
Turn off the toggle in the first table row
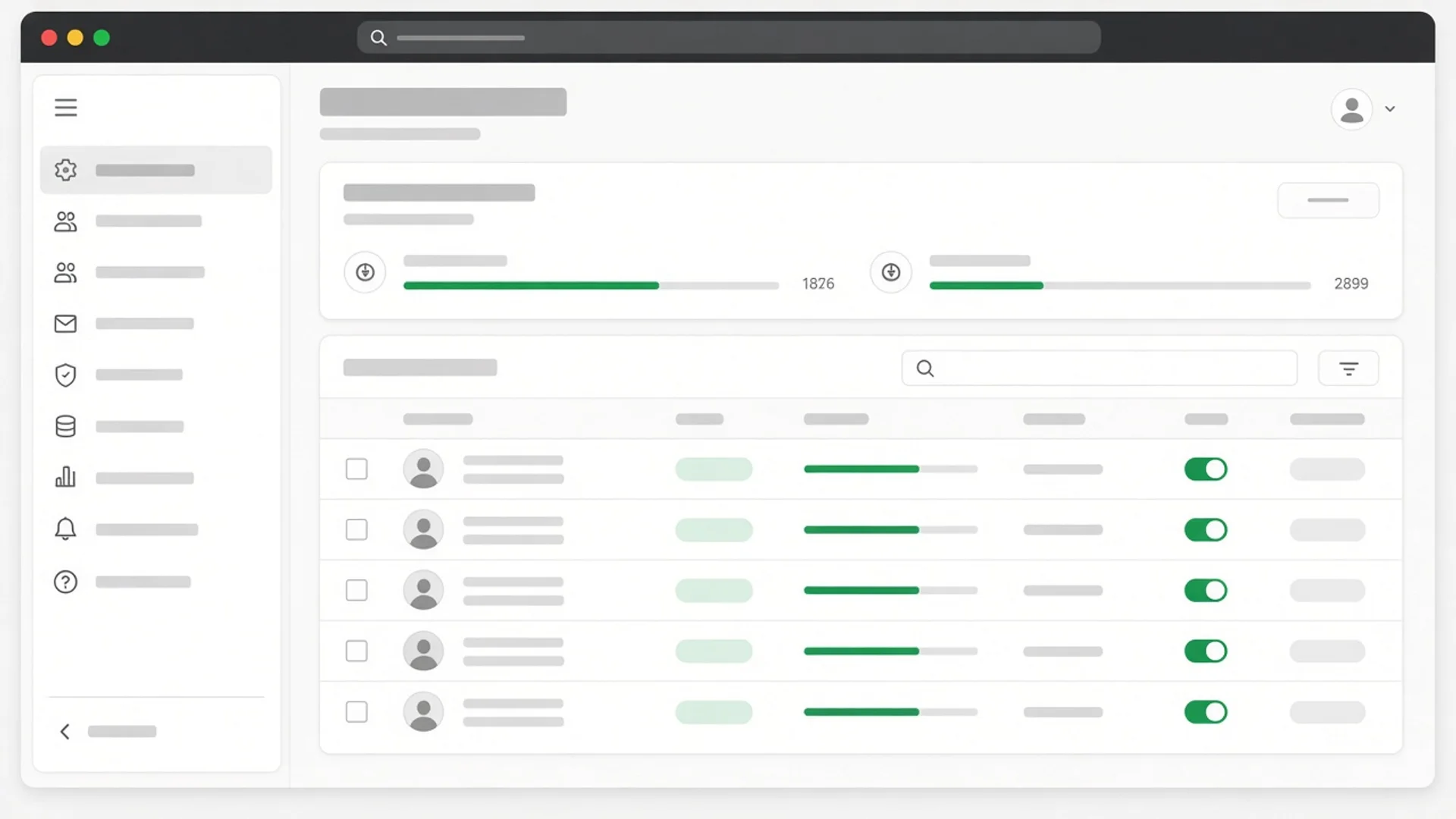click(1206, 469)
